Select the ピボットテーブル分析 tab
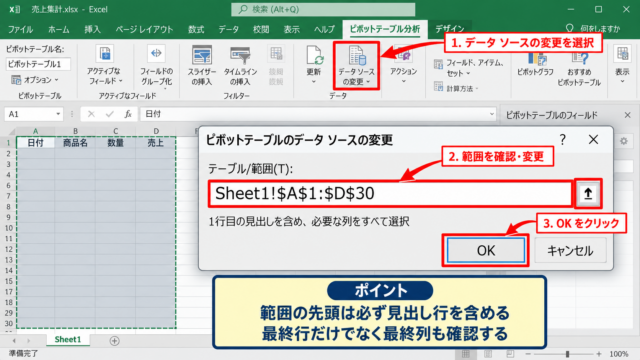The width and height of the screenshot is (640, 360). click(x=385, y=29)
